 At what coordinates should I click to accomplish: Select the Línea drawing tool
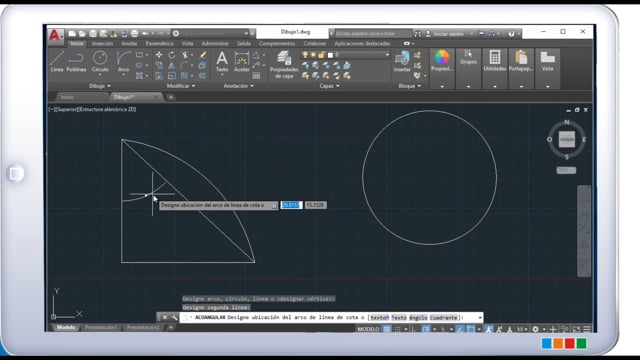(56, 61)
